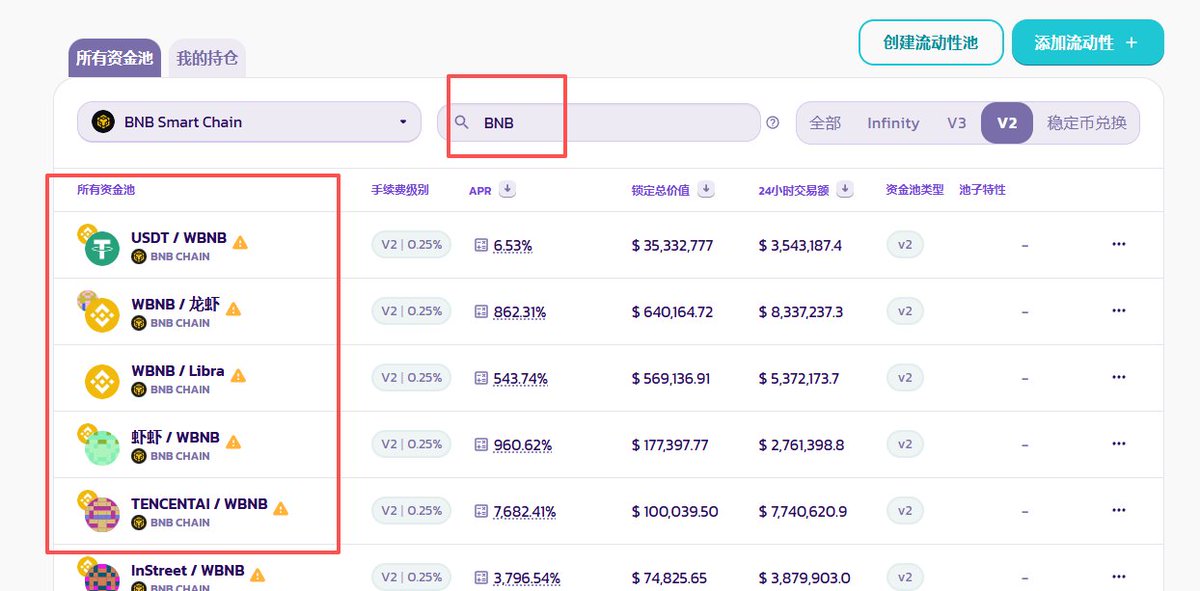Click the 创建流动性池 button
Image resolution: width=1200 pixels, height=591 pixels.
pyautogui.click(x=930, y=43)
